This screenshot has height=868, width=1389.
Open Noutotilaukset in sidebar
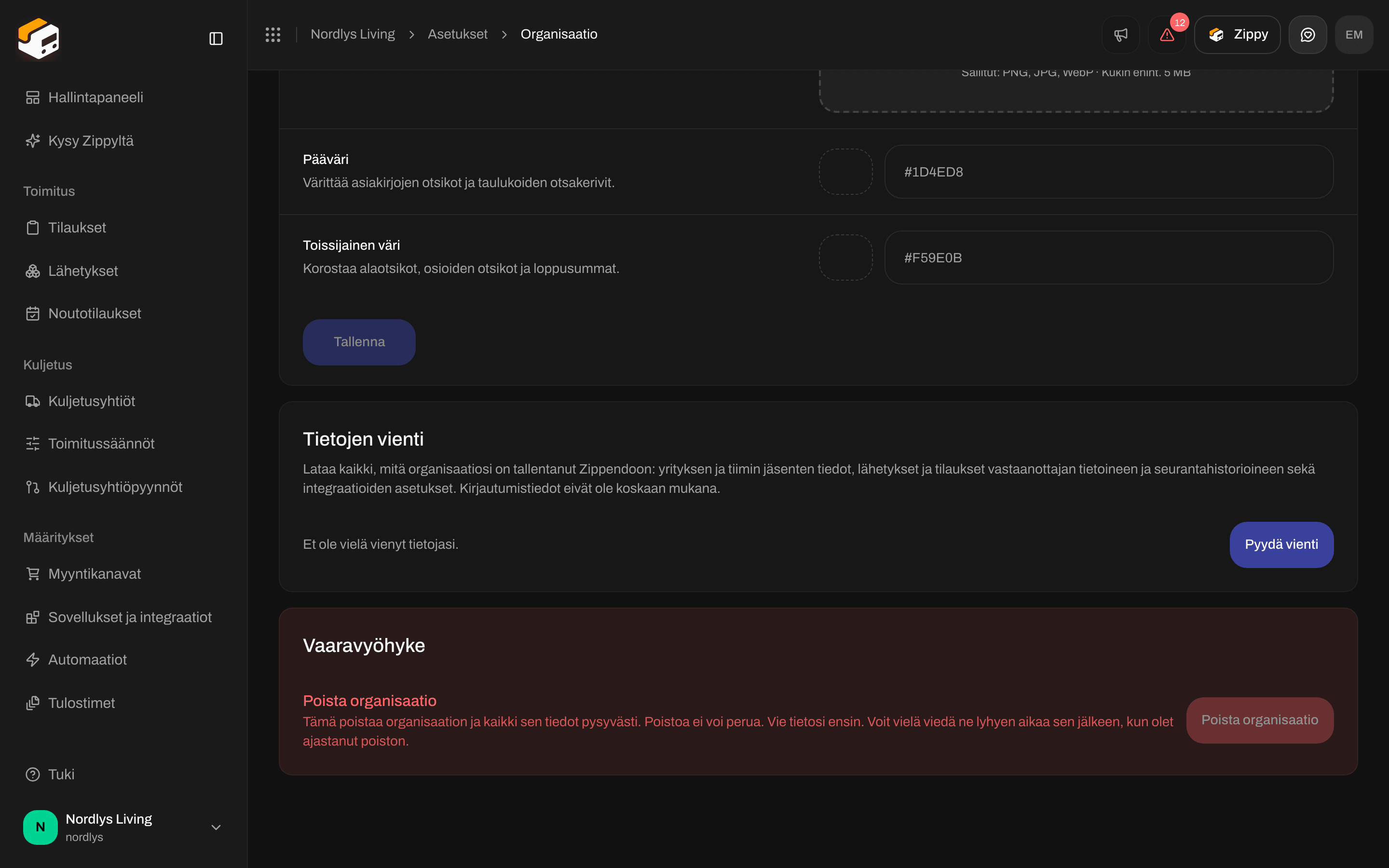[123, 313]
